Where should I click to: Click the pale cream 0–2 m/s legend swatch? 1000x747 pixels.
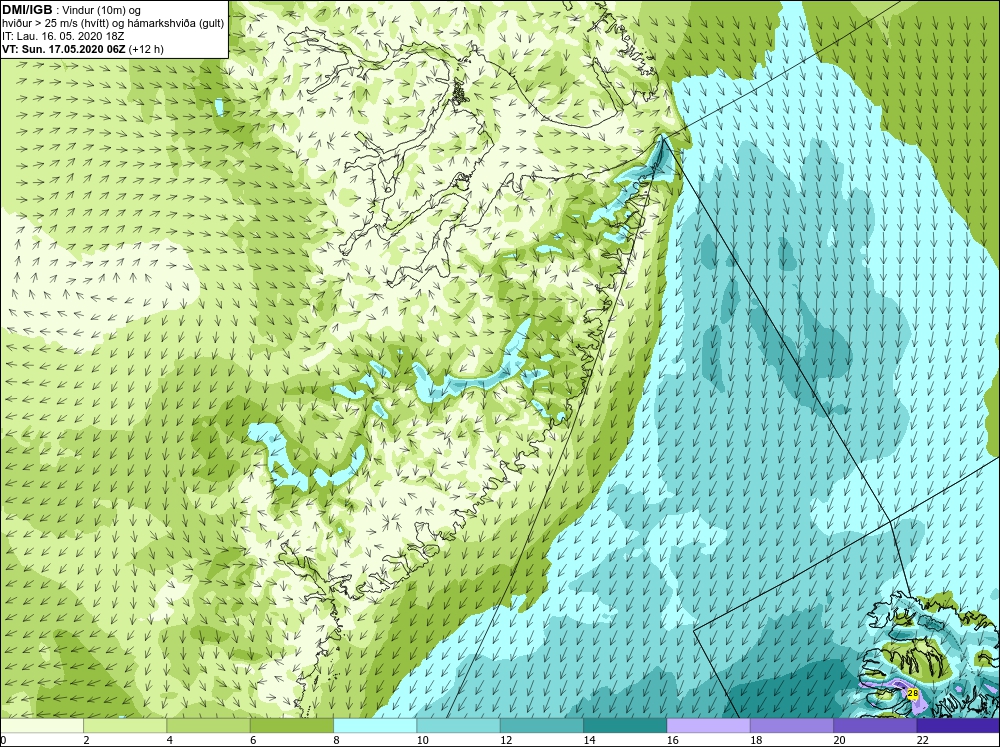click(x=41, y=726)
